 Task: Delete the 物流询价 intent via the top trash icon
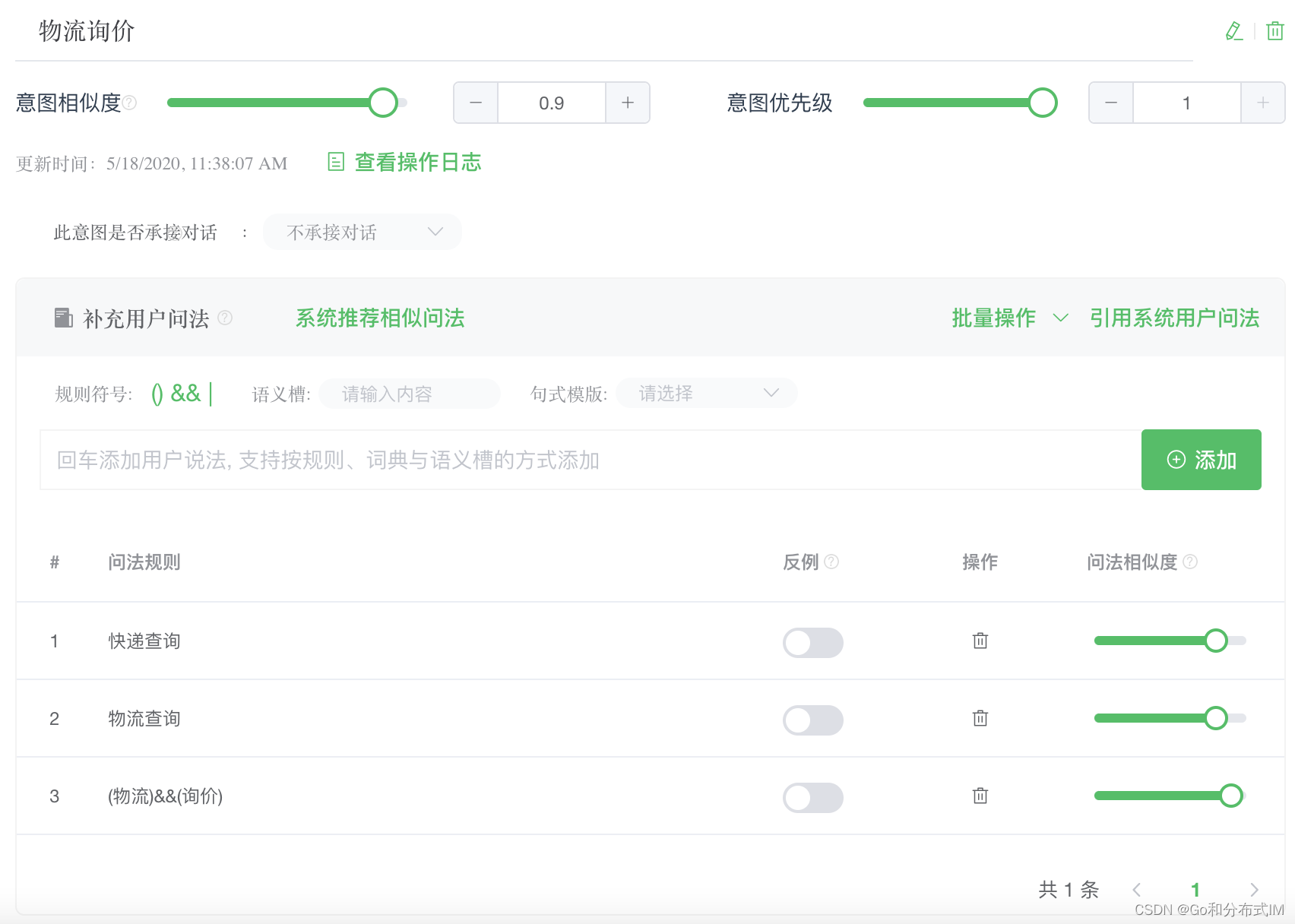[x=1274, y=31]
